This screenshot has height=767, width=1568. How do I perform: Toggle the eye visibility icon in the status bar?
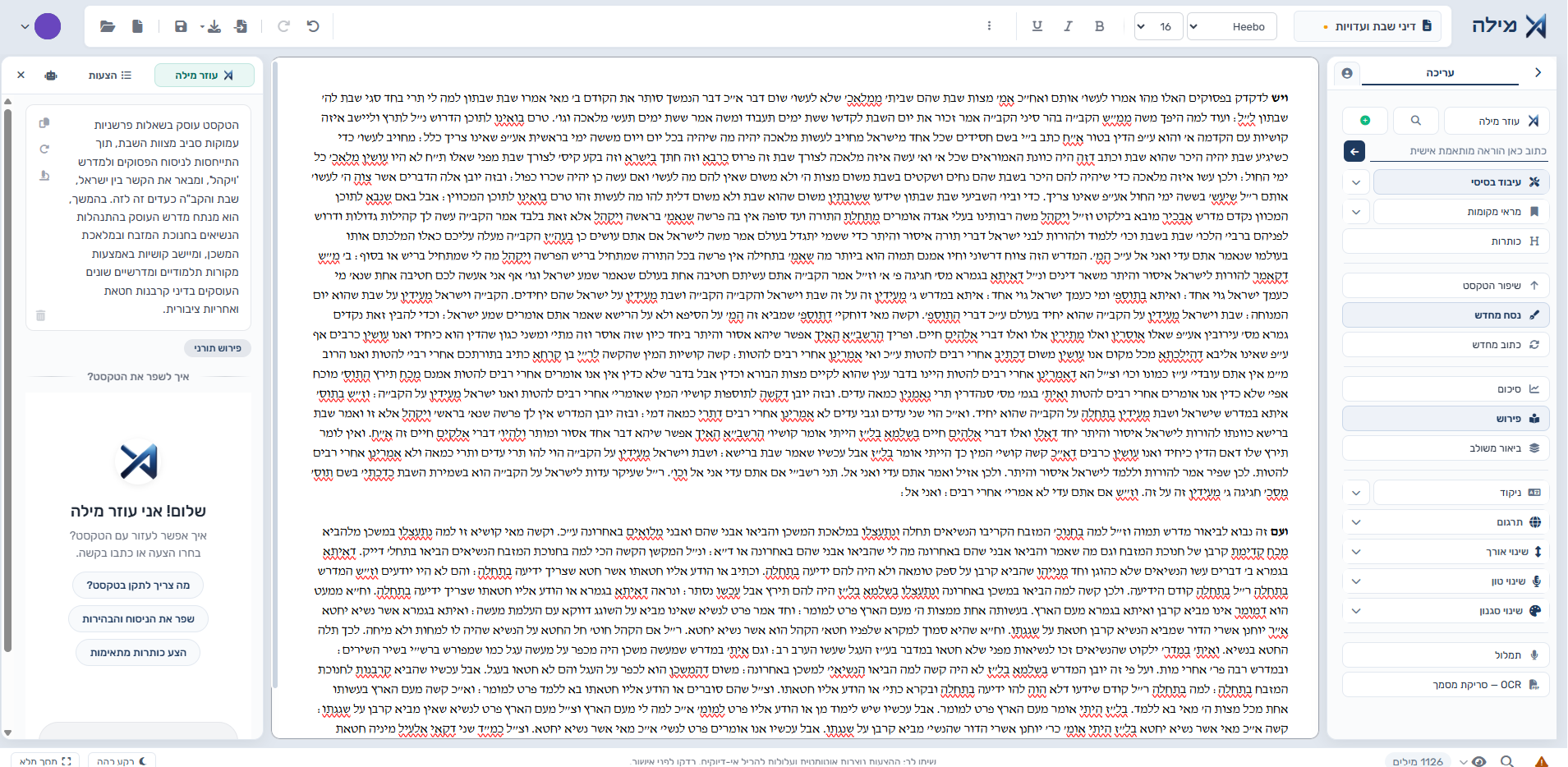1478,761
